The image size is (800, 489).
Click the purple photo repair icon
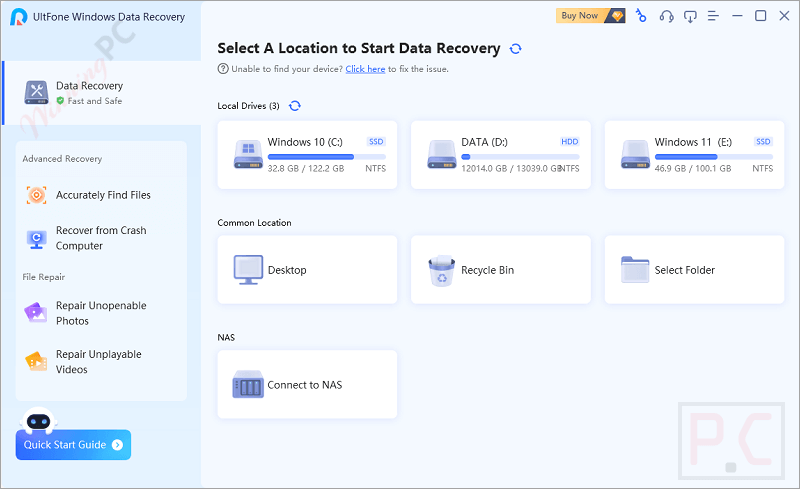(36, 313)
